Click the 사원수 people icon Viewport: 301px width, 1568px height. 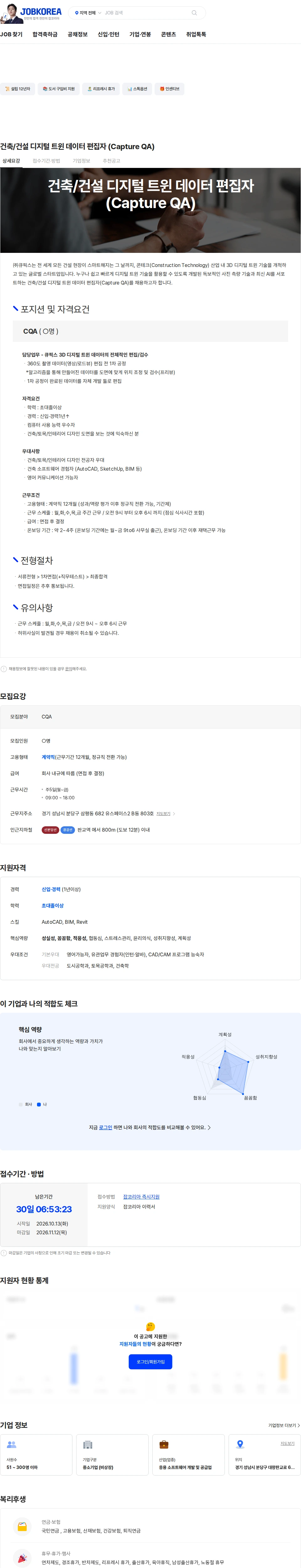coord(12,1444)
